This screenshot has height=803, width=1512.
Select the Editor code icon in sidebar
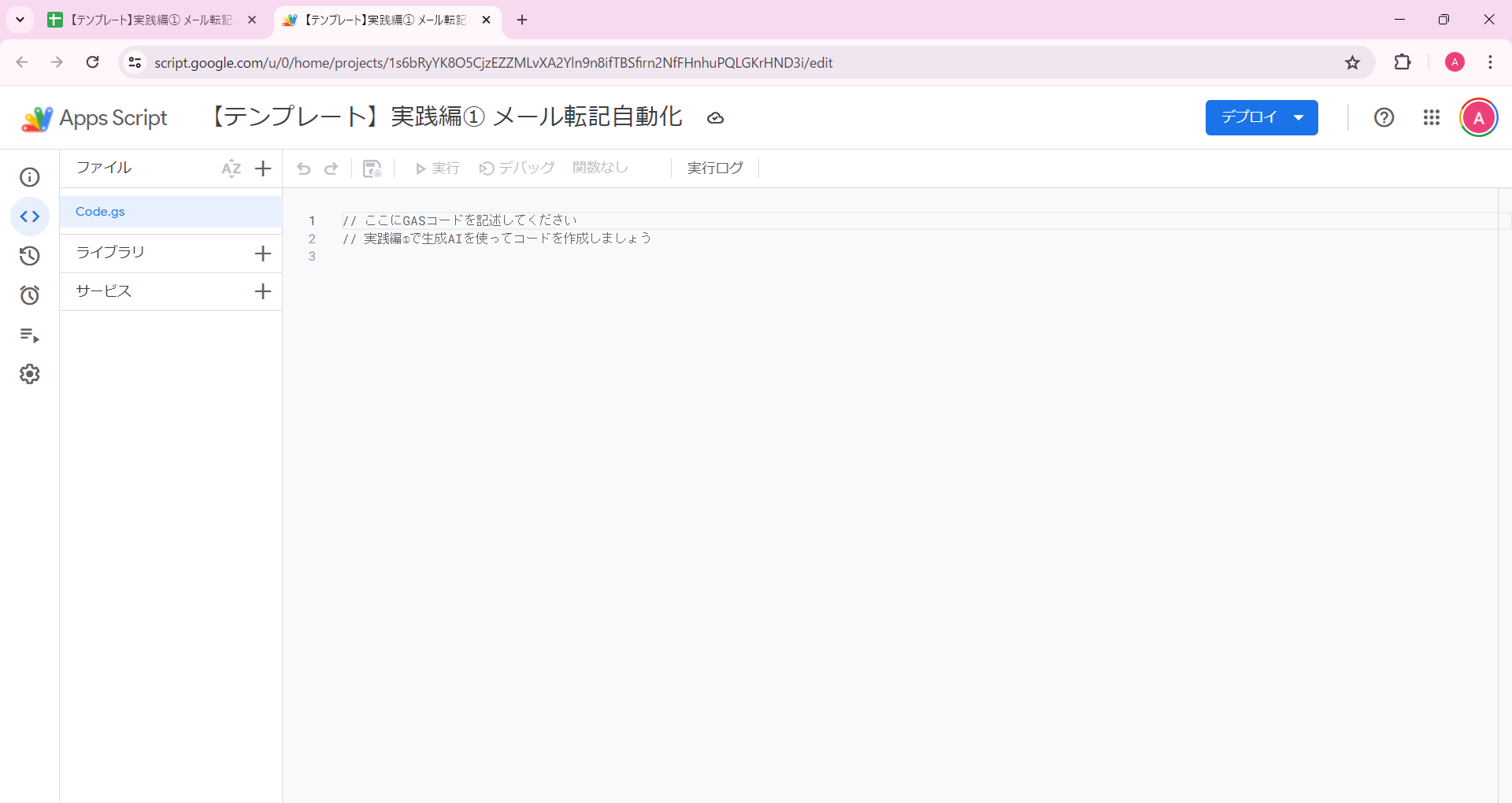click(29, 216)
